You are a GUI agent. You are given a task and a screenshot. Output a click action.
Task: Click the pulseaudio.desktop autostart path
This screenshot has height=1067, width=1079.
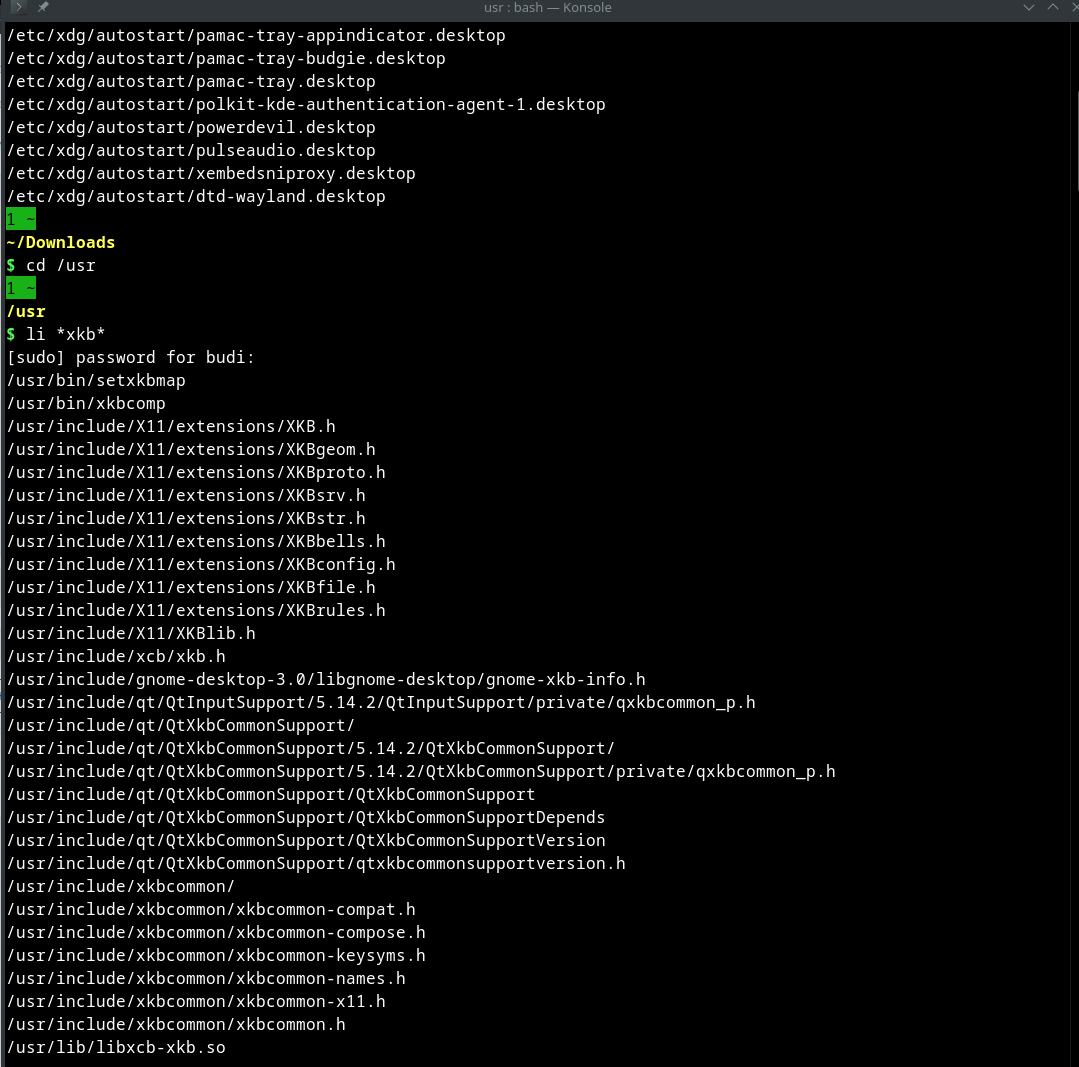(190, 150)
